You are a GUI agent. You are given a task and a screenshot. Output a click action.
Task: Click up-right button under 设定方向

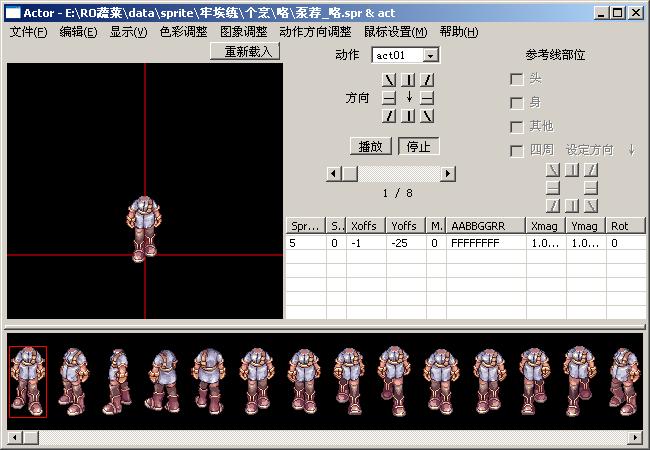click(x=591, y=170)
